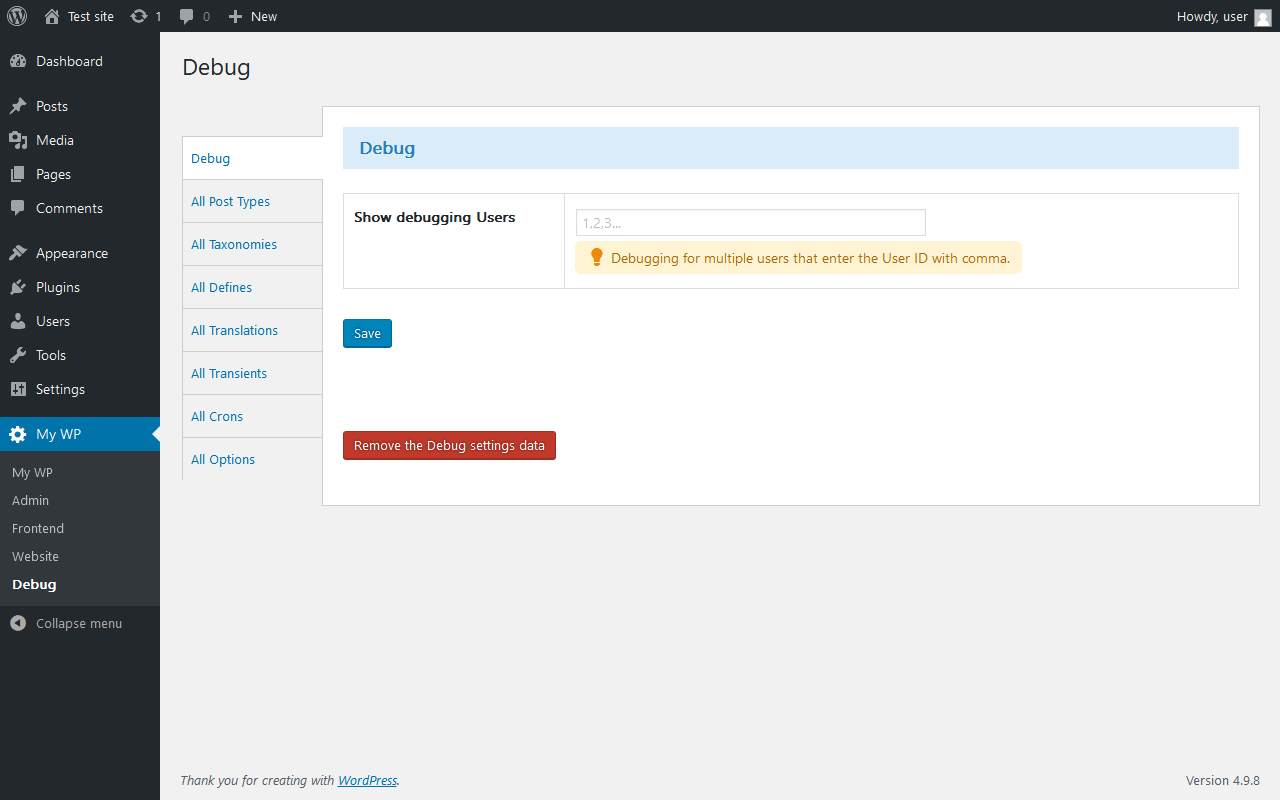Open the comments bubble icon in admin bar
Screen dimensions: 1280x800
tap(187, 16)
